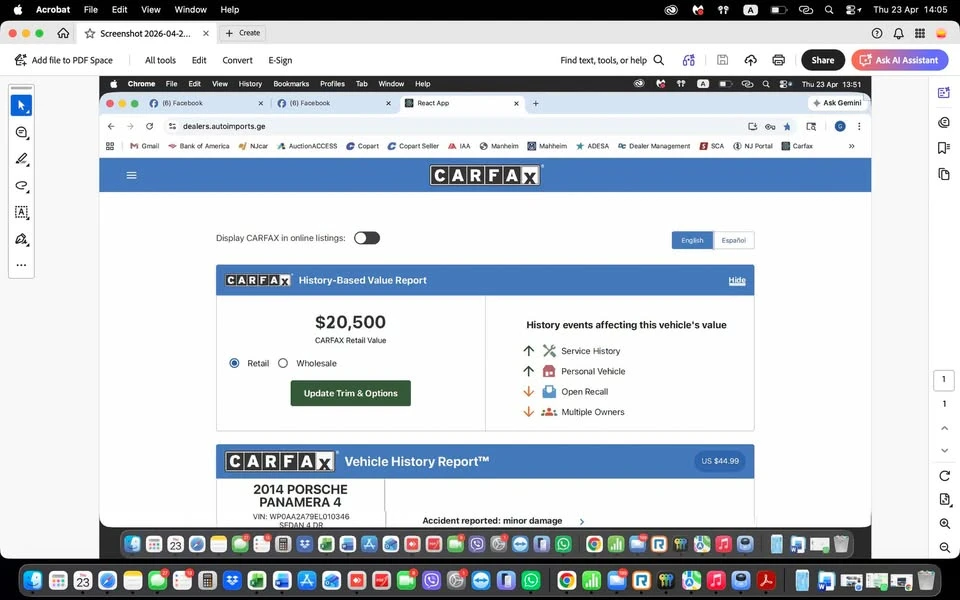Zoom in with the plus magnifier
This screenshot has width=960, height=600.
944,523
